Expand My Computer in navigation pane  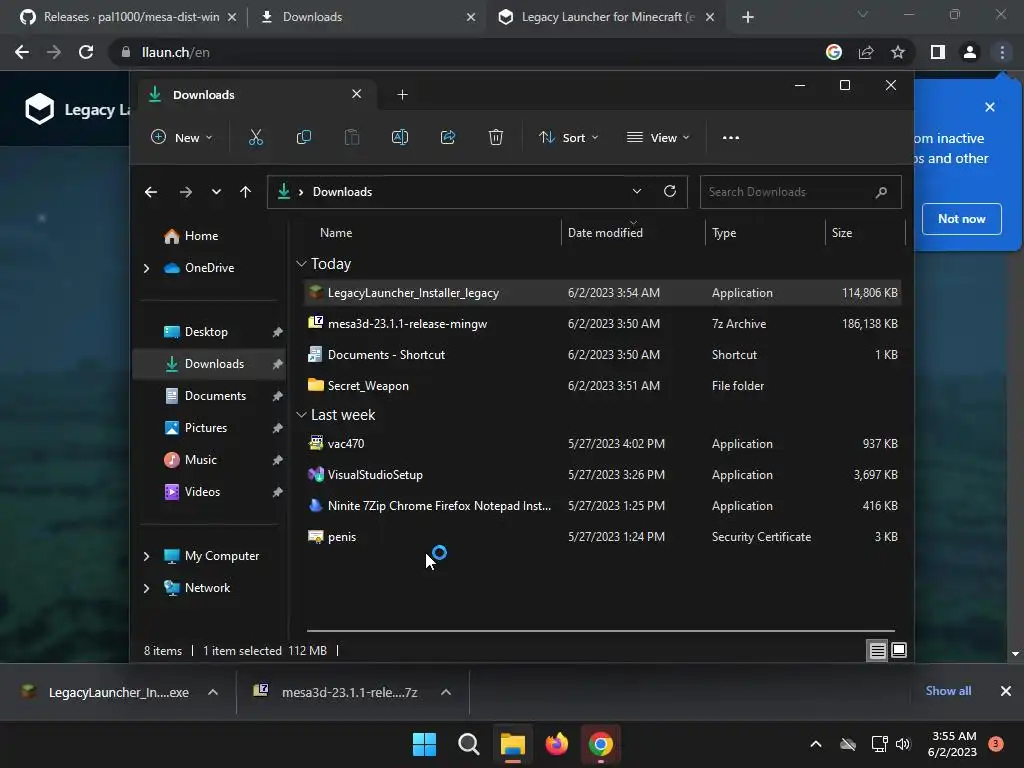click(146, 556)
